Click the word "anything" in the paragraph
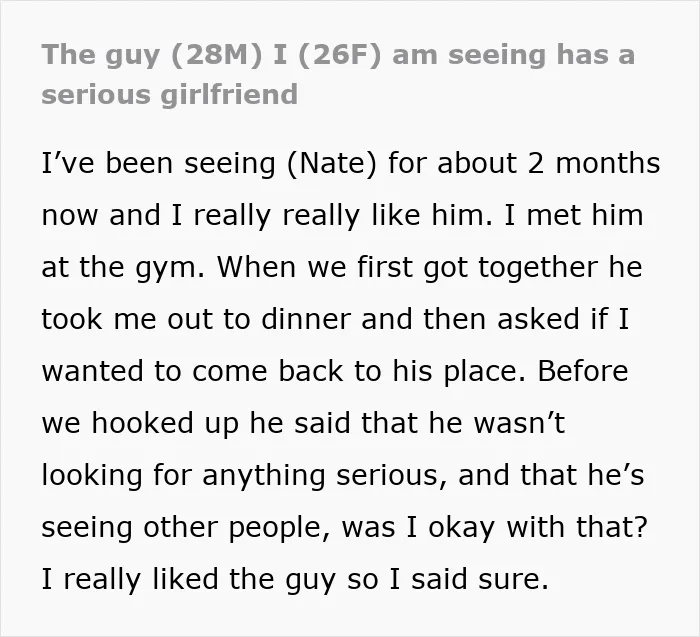The image size is (700, 637). (x=263, y=476)
